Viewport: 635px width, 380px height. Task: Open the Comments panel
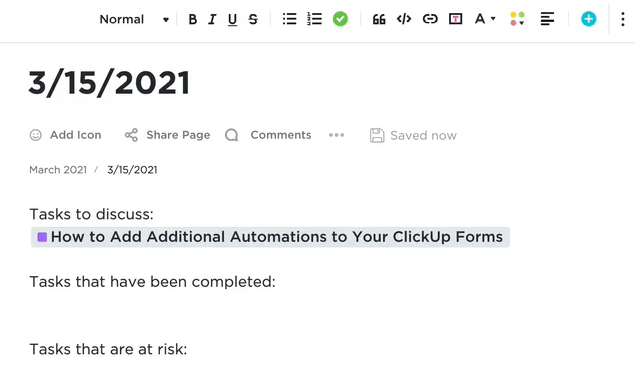point(268,135)
